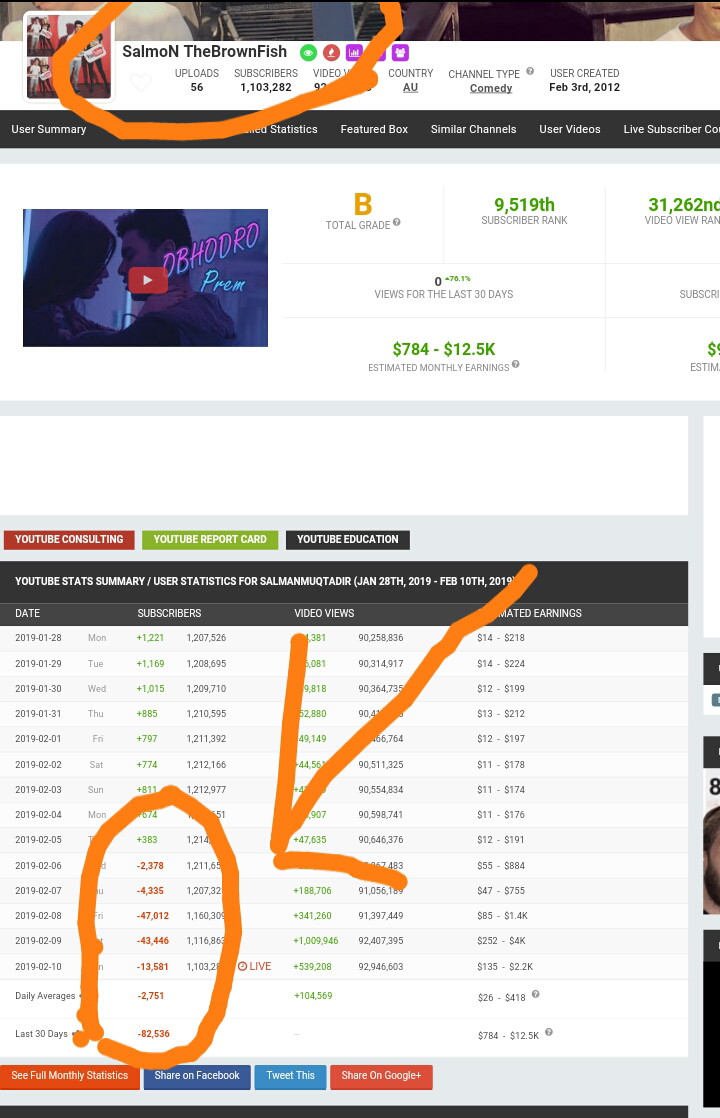Image resolution: width=720 pixels, height=1118 pixels.
Task: Select the earnings $11 - $178
Action: pos(501,765)
